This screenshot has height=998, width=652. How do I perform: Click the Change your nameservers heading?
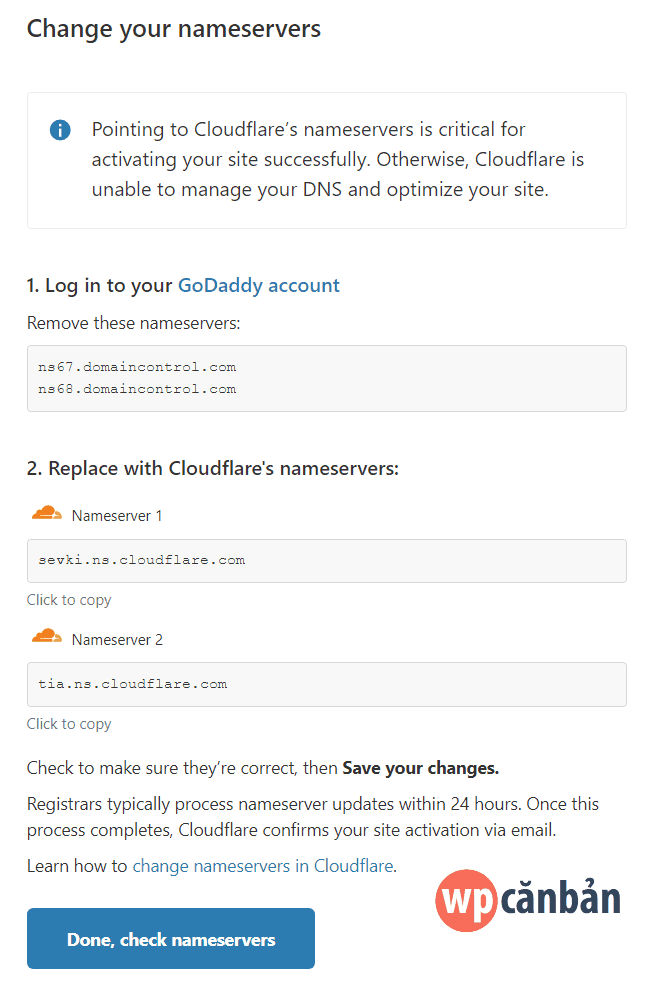173,28
